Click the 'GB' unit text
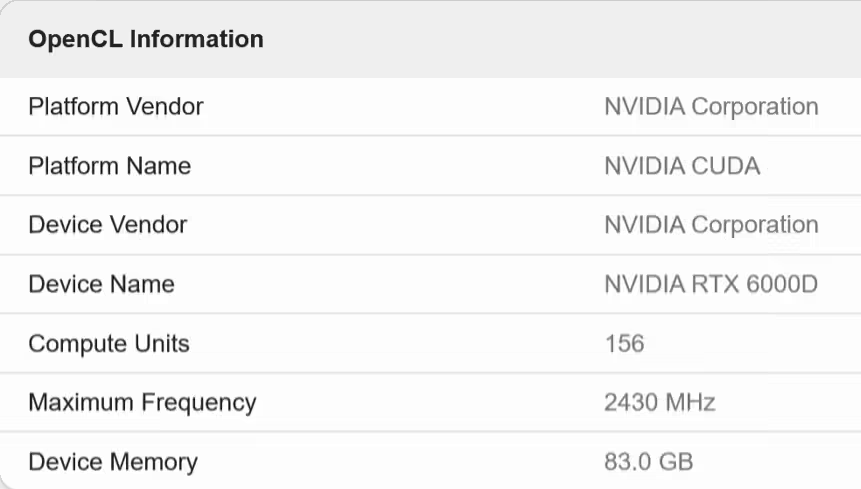 click(x=676, y=462)
